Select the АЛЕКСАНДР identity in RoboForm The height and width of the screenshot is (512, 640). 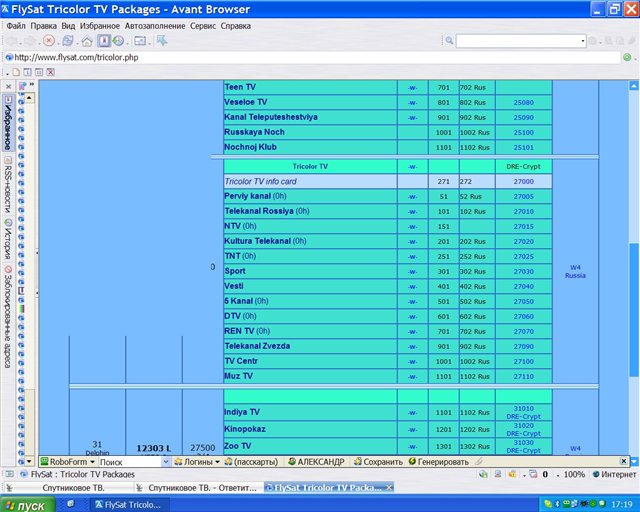pos(316,462)
